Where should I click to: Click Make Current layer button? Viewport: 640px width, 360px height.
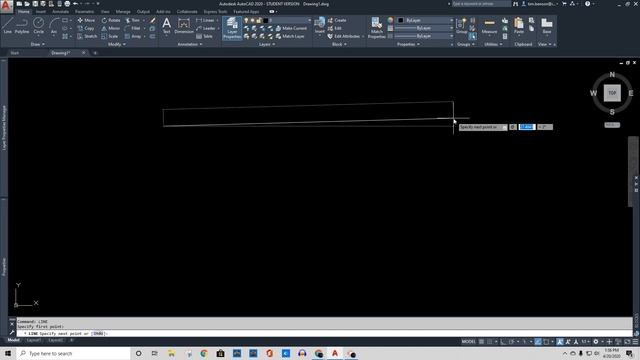point(291,28)
